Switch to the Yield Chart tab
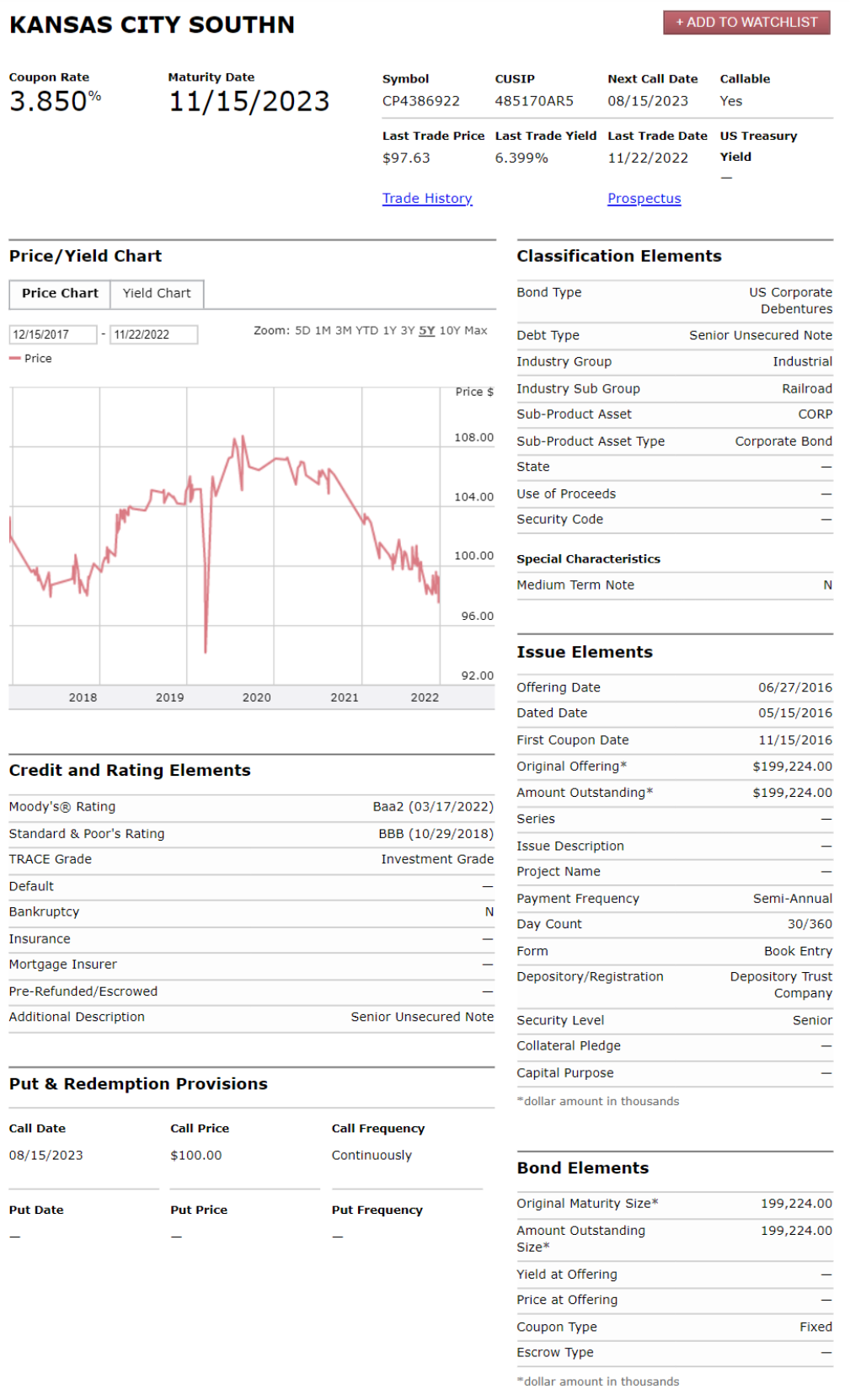 (157, 293)
